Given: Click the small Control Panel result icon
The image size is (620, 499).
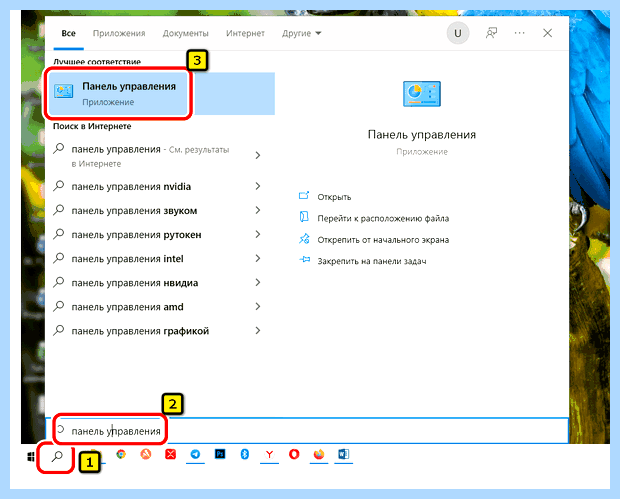Looking at the screenshot, I should coord(64,93).
